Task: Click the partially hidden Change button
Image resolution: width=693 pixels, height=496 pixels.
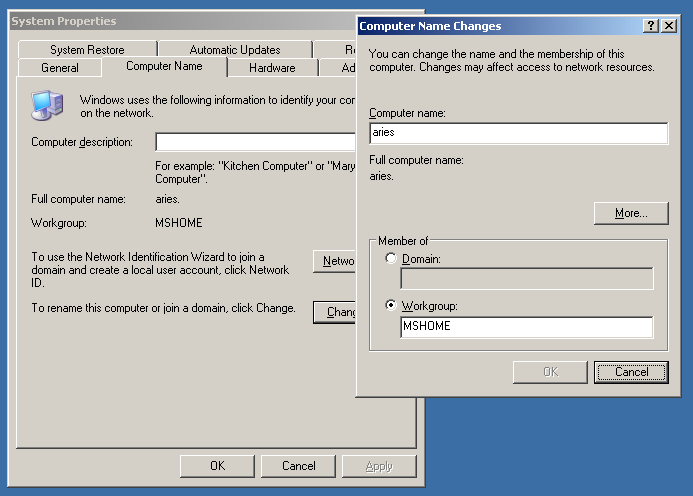Action: tap(335, 312)
